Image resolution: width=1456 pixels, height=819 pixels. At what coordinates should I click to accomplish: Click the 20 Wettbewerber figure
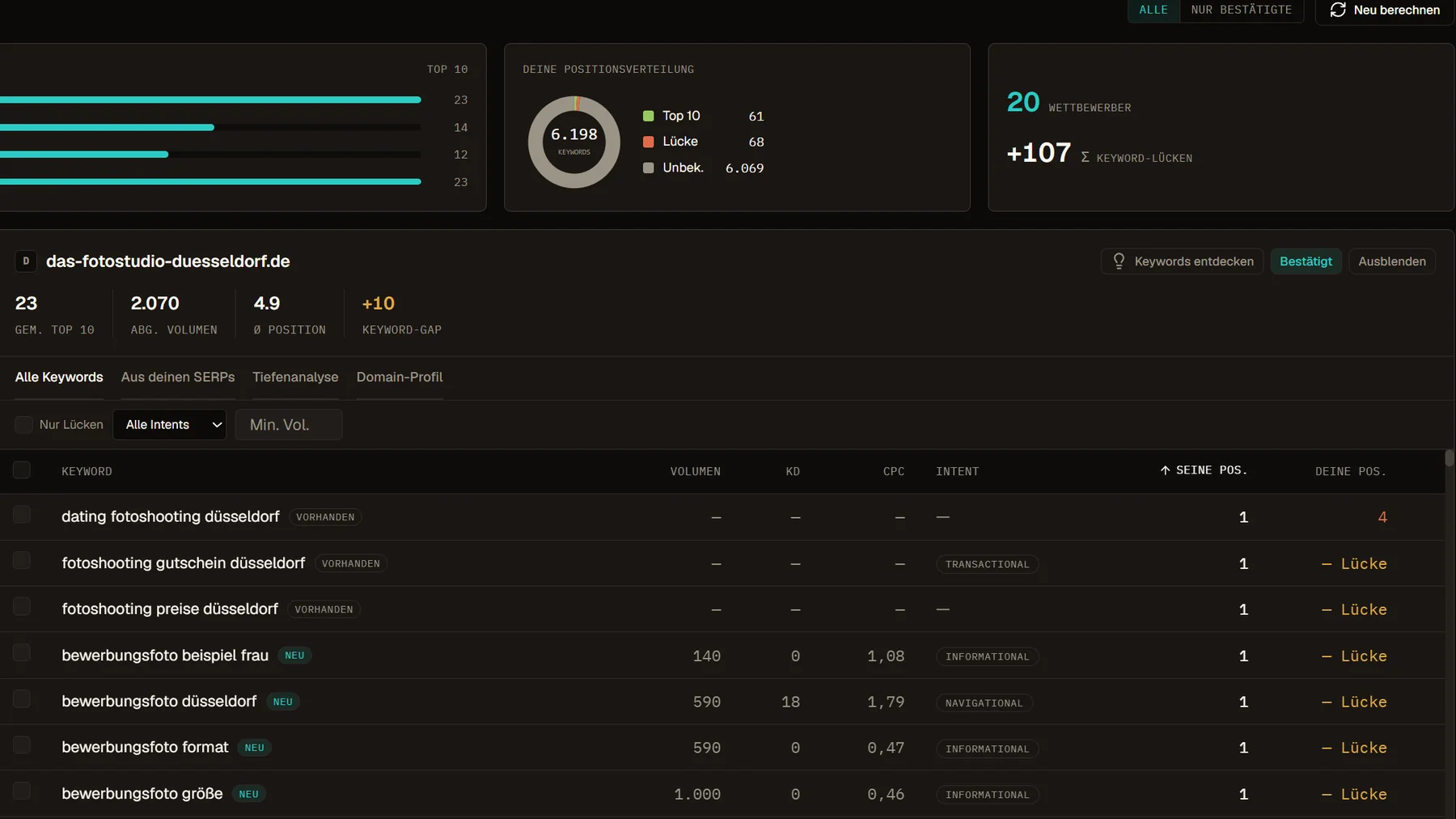1022,102
